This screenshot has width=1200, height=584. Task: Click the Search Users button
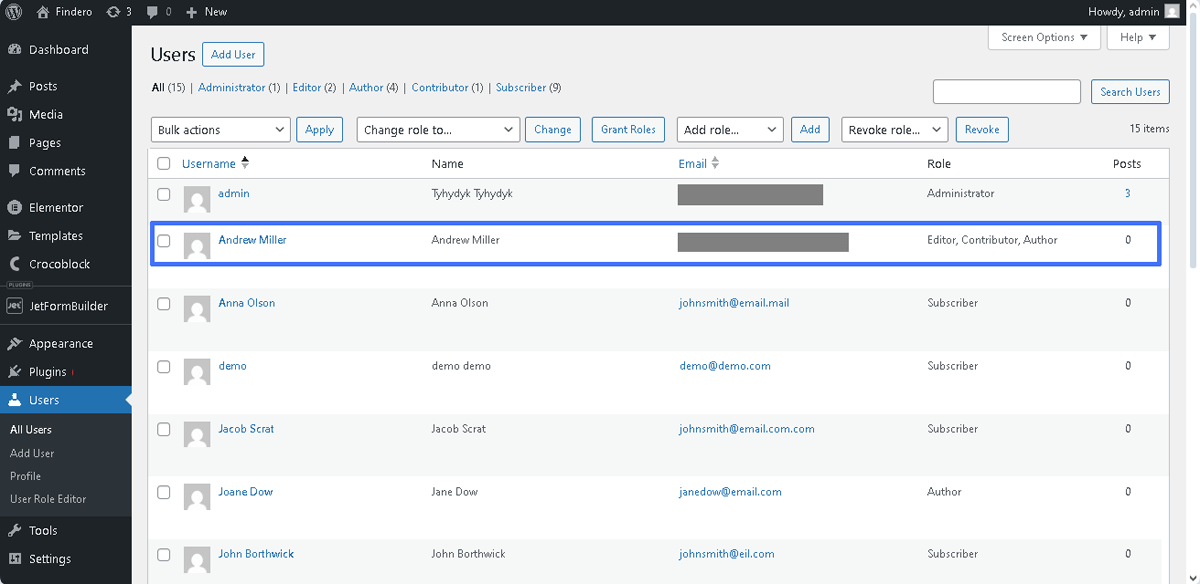point(1129,91)
